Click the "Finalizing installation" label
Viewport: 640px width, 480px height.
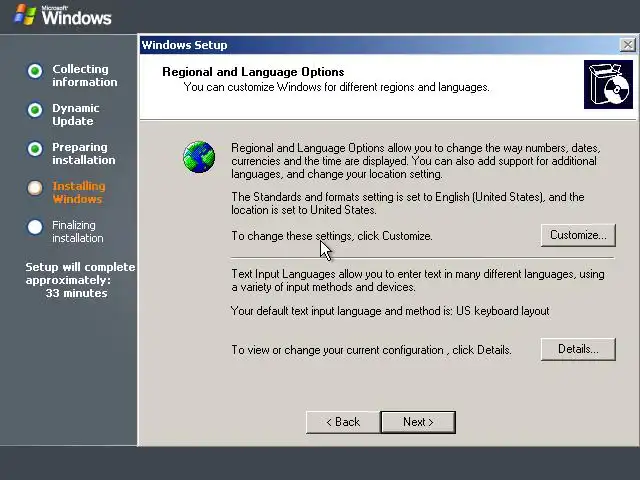click(x=78, y=231)
